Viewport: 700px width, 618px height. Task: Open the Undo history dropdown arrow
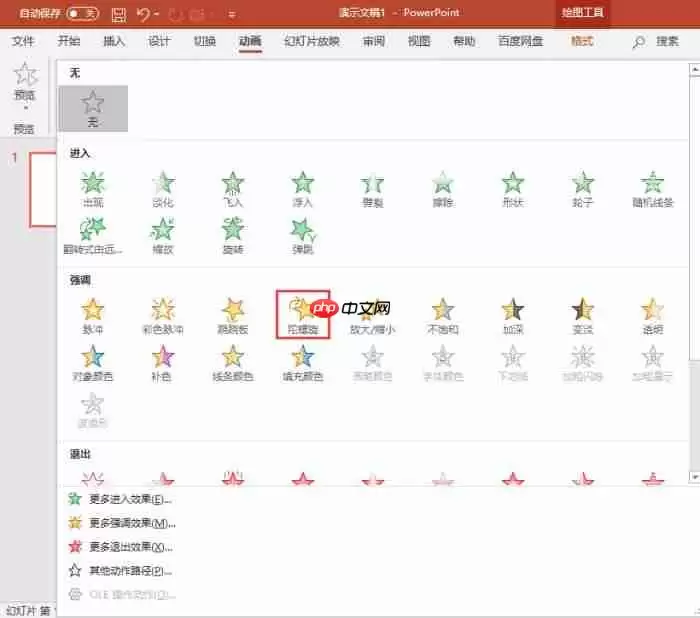click(x=157, y=15)
